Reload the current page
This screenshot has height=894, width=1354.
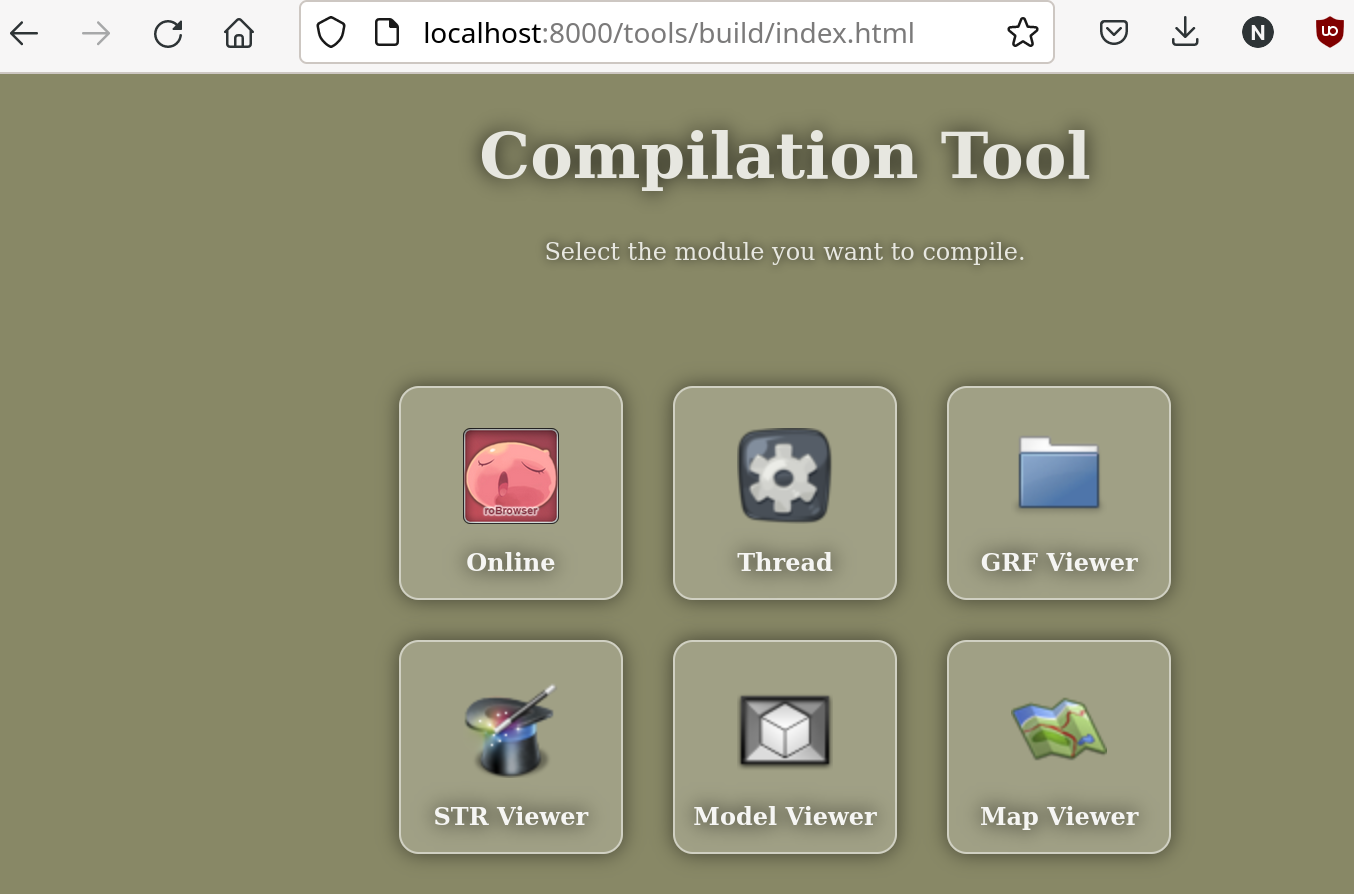pyautogui.click(x=167, y=34)
